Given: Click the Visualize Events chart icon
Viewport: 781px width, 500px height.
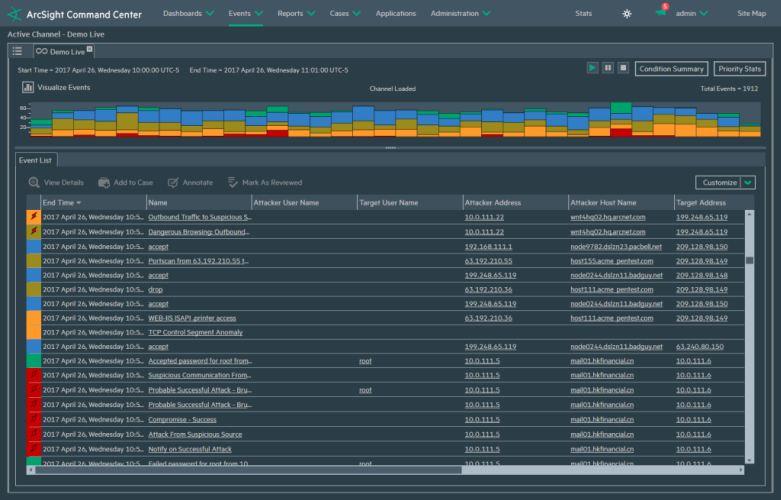Looking at the screenshot, I should click(x=28, y=88).
